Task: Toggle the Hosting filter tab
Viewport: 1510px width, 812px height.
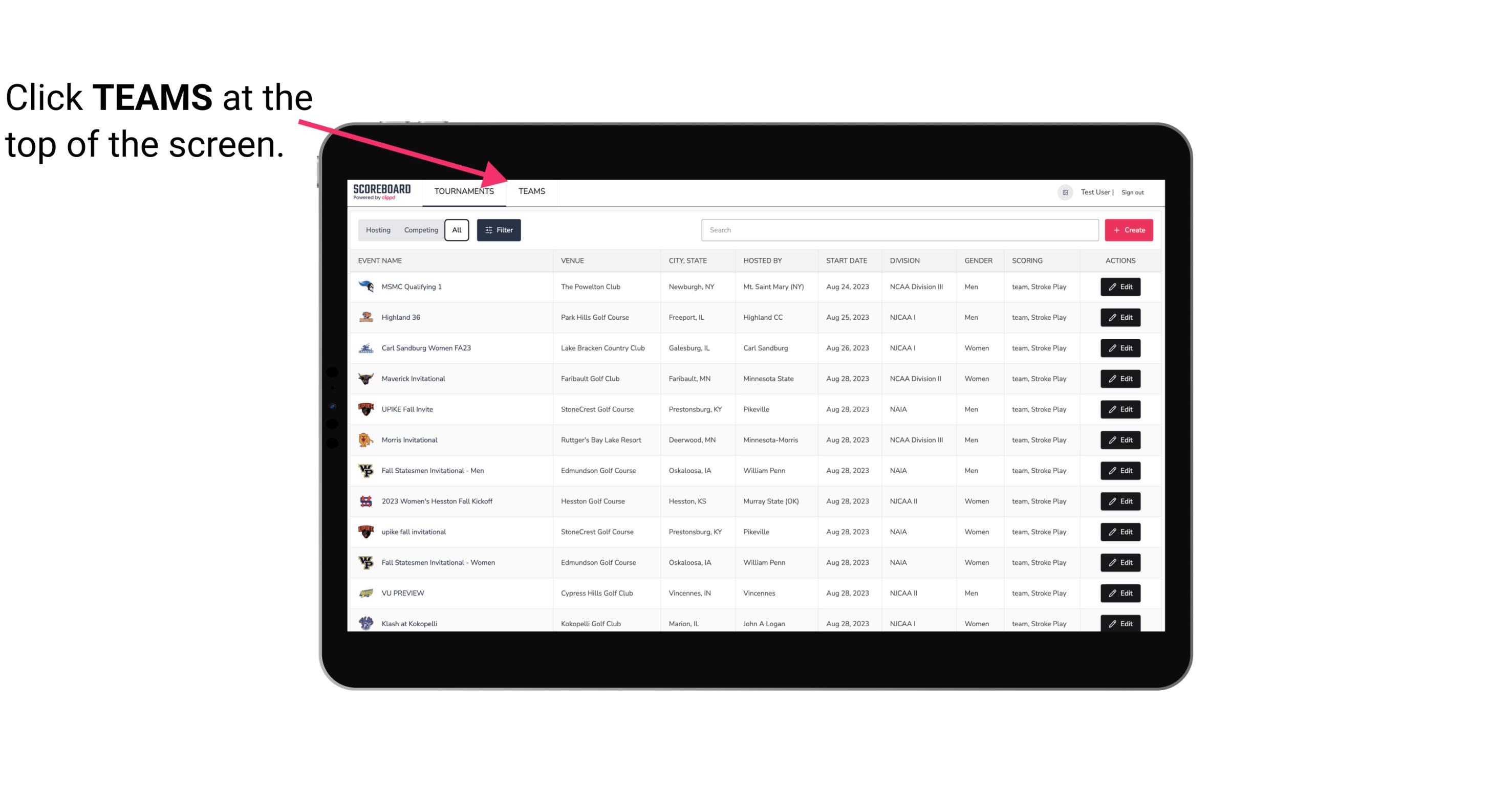Action: [x=378, y=229]
